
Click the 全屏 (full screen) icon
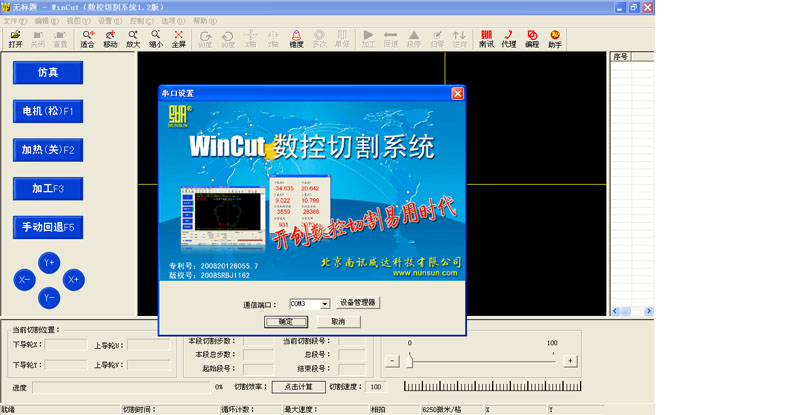coord(178,39)
